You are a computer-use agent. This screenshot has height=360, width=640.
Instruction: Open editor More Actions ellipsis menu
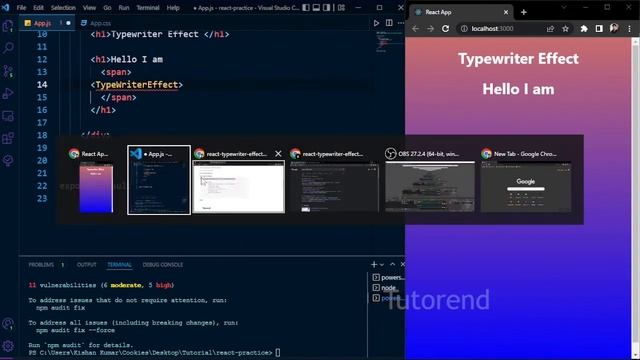(x=401, y=23)
